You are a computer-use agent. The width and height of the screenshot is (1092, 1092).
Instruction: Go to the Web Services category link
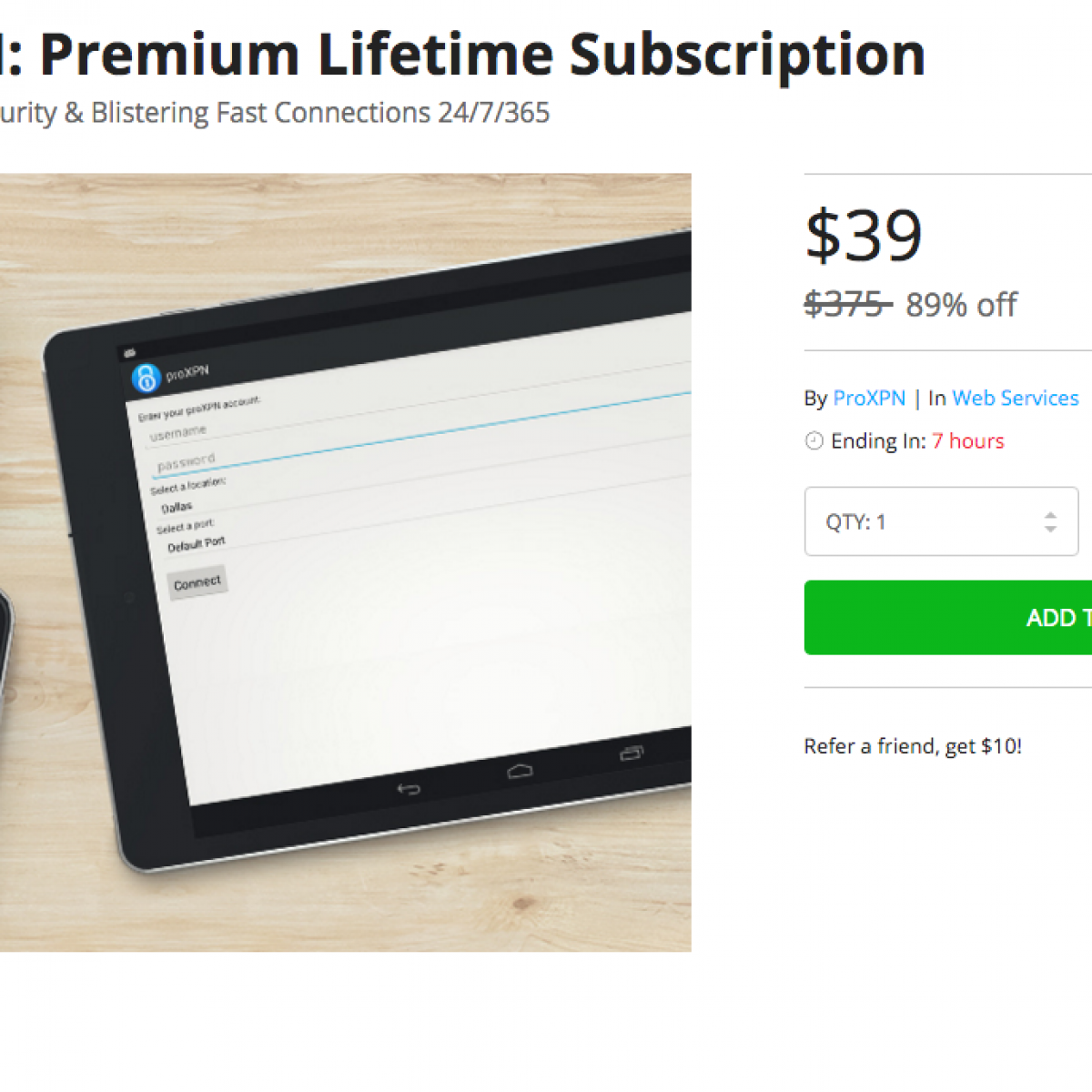[x=1015, y=399]
